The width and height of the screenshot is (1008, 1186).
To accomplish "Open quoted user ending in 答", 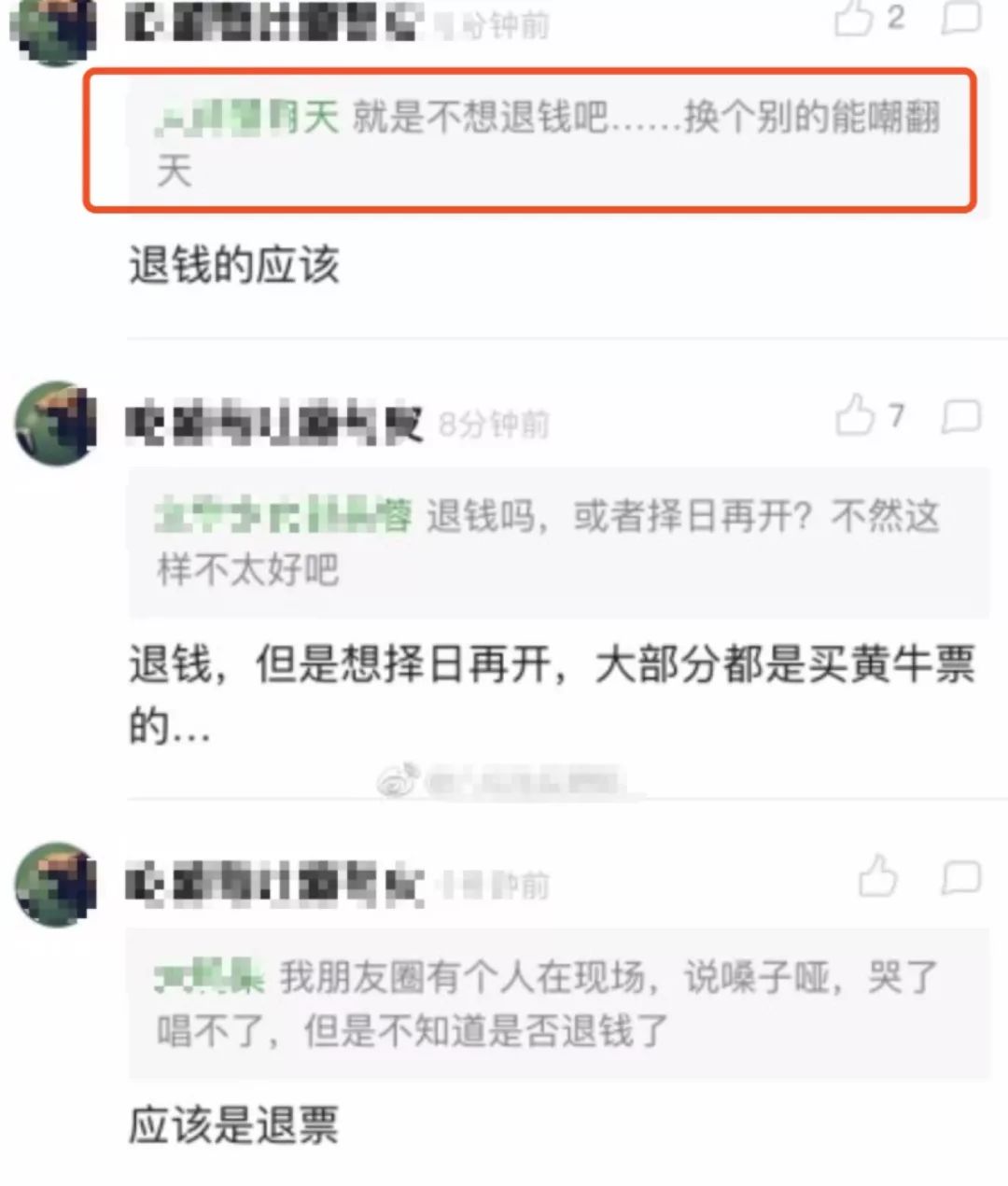I will point(284,516).
